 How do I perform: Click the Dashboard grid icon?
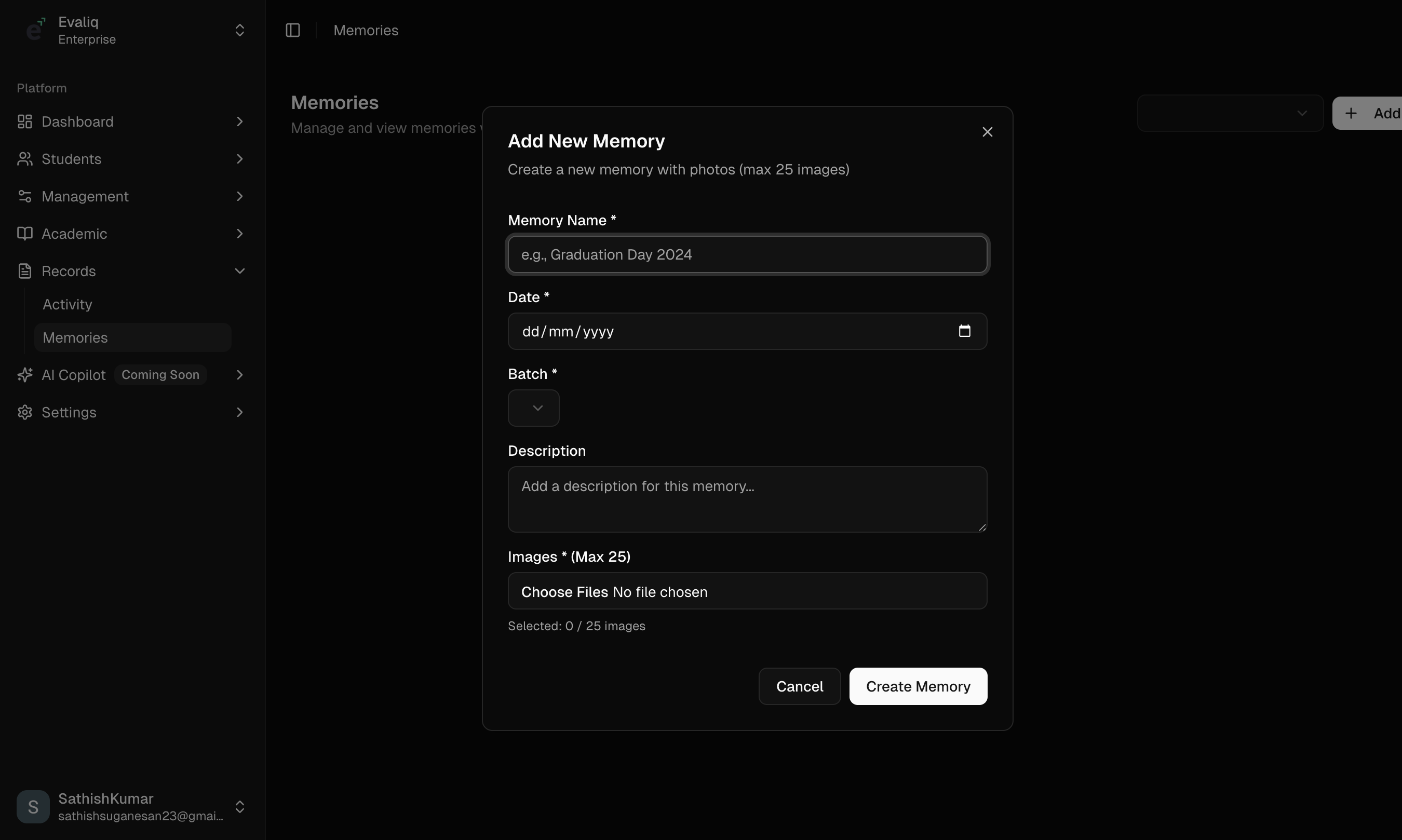(x=24, y=121)
